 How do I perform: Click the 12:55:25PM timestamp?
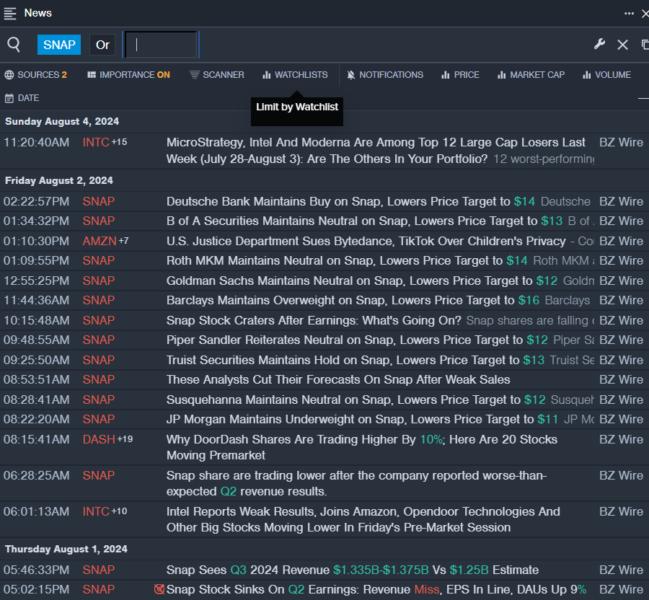pos(36,281)
